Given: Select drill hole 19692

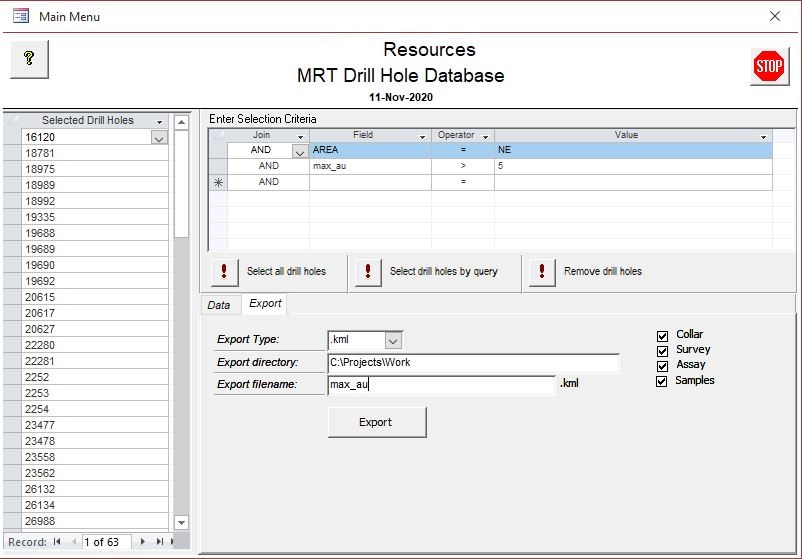Looking at the screenshot, I should coord(95,281).
